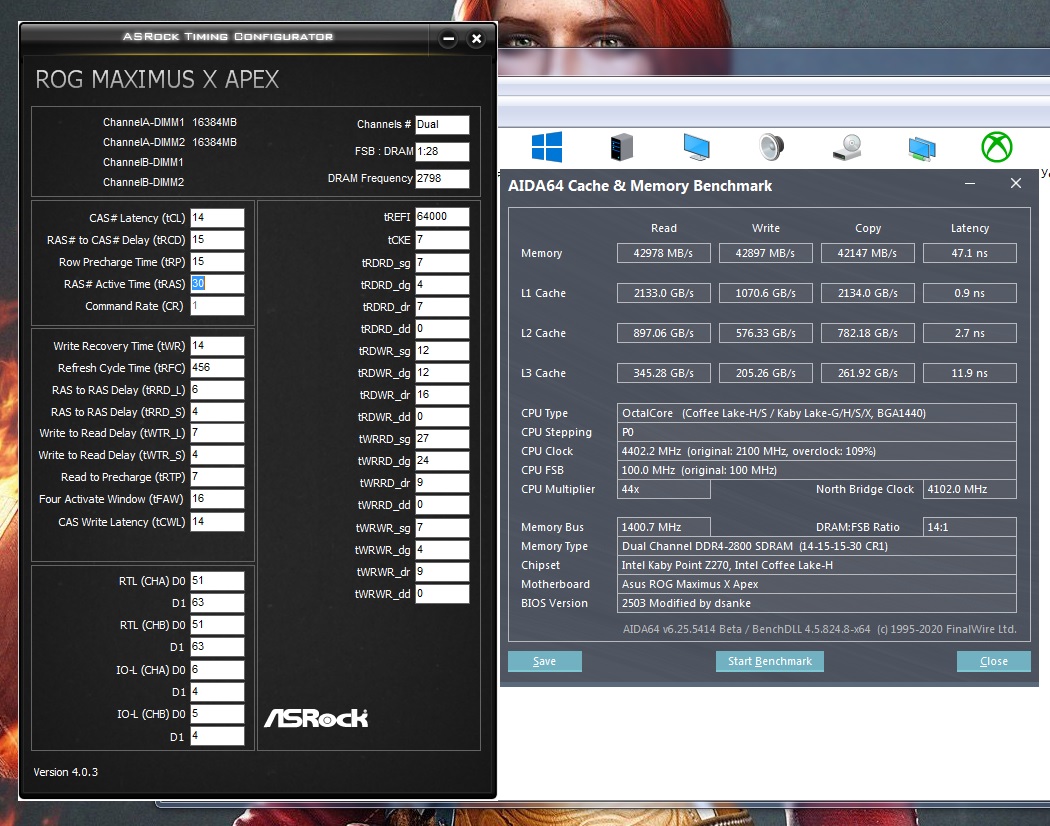Select the blue monitor display icon
This screenshot has height=826, width=1050.
point(696,147)
